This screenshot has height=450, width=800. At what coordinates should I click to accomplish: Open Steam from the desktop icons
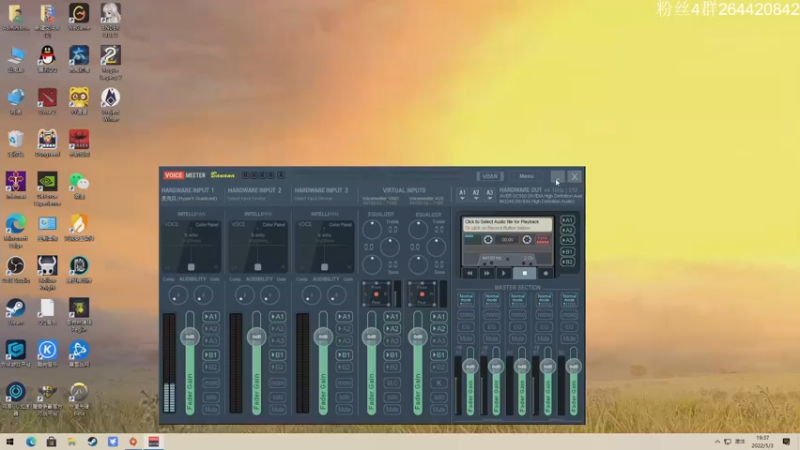15,311
